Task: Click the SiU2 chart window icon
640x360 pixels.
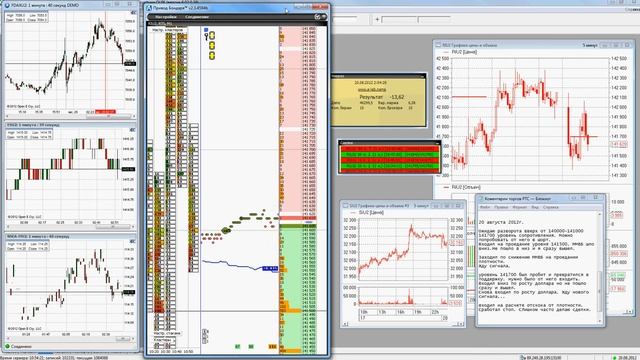Action: pyautogui.click(x=345, y=206)
